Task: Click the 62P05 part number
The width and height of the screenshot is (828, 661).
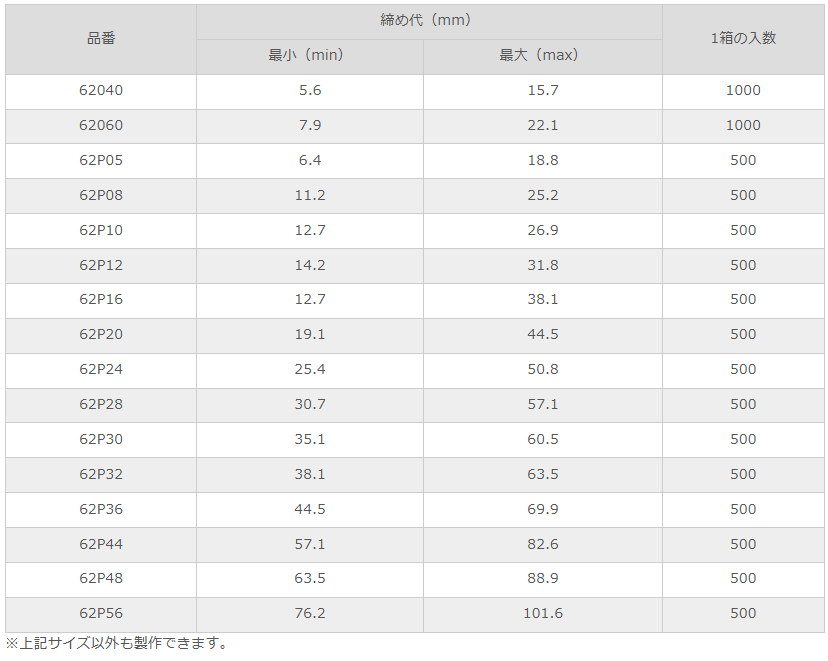Action: [x=100, y=160]
